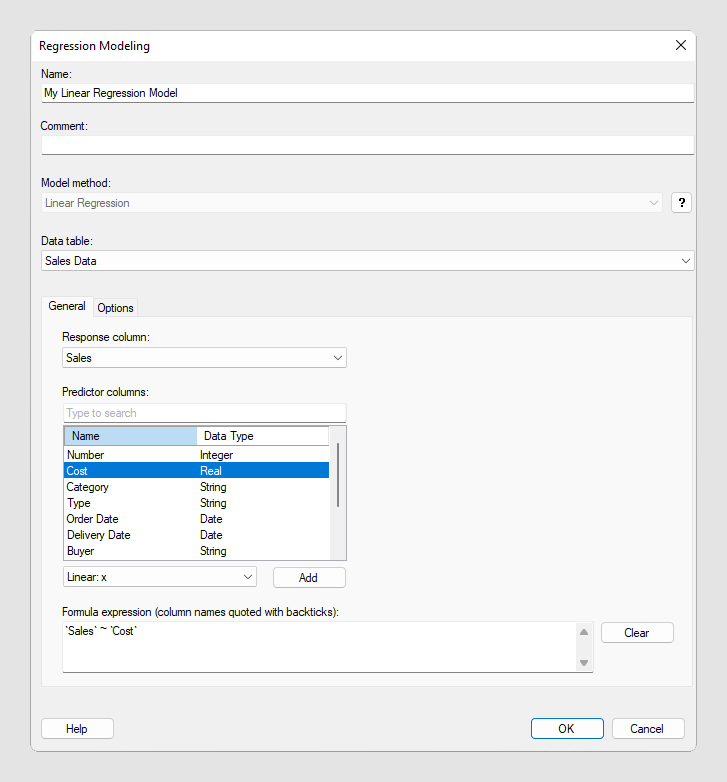Viewport: 727px width, 782px height.
Task: Open the Response column dropdown
Action: pos(204,358)
